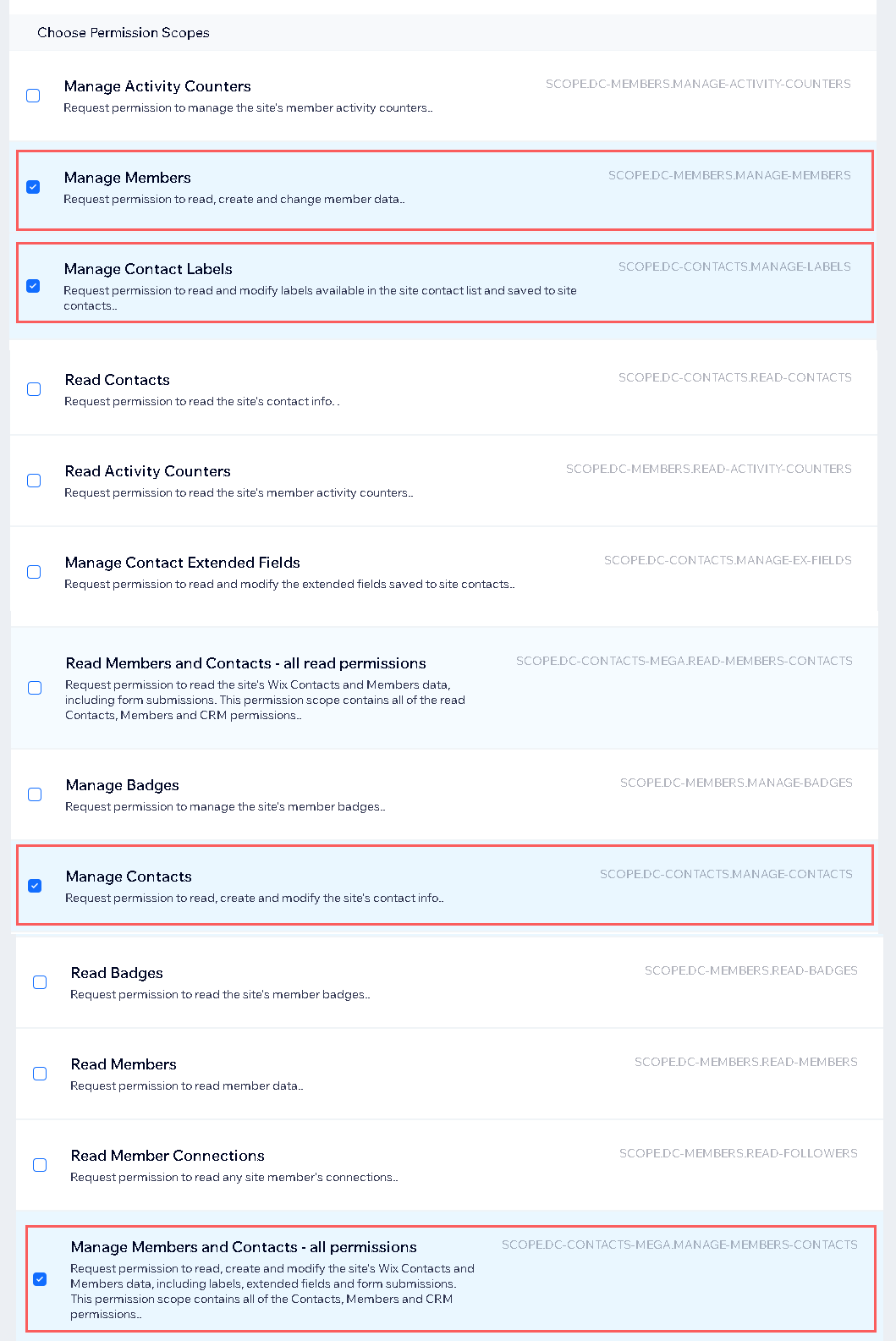The height and width of the screenshot is (1341, 896).
Task: Uncheck the Manage Contacts scope
Action: point(34,886)
